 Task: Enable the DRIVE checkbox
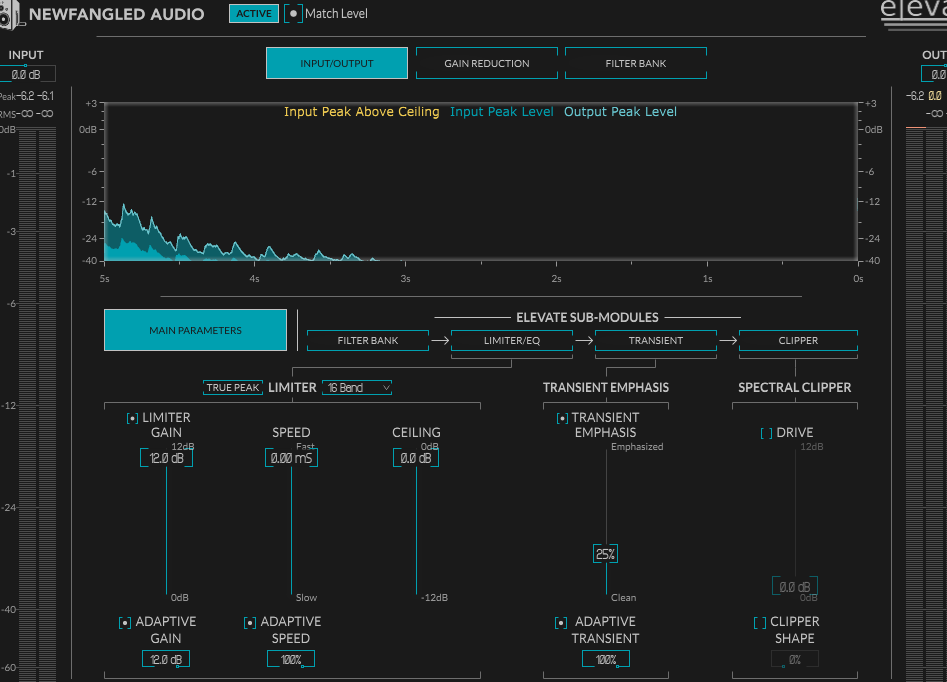(766, 433)
